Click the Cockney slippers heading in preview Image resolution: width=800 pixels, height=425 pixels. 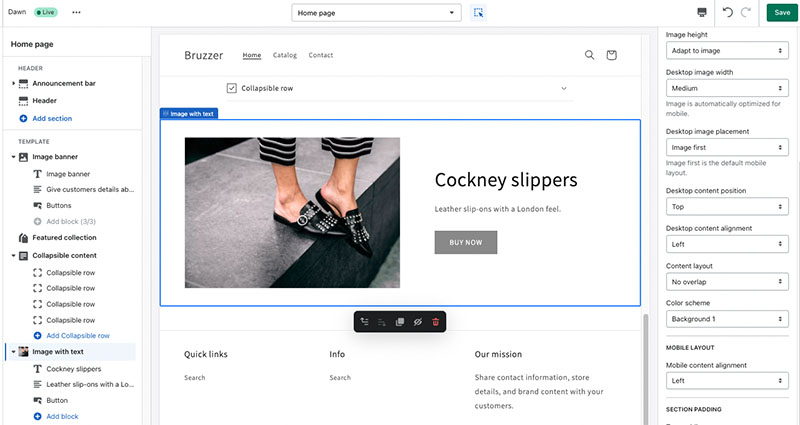(x=506, y=180)
